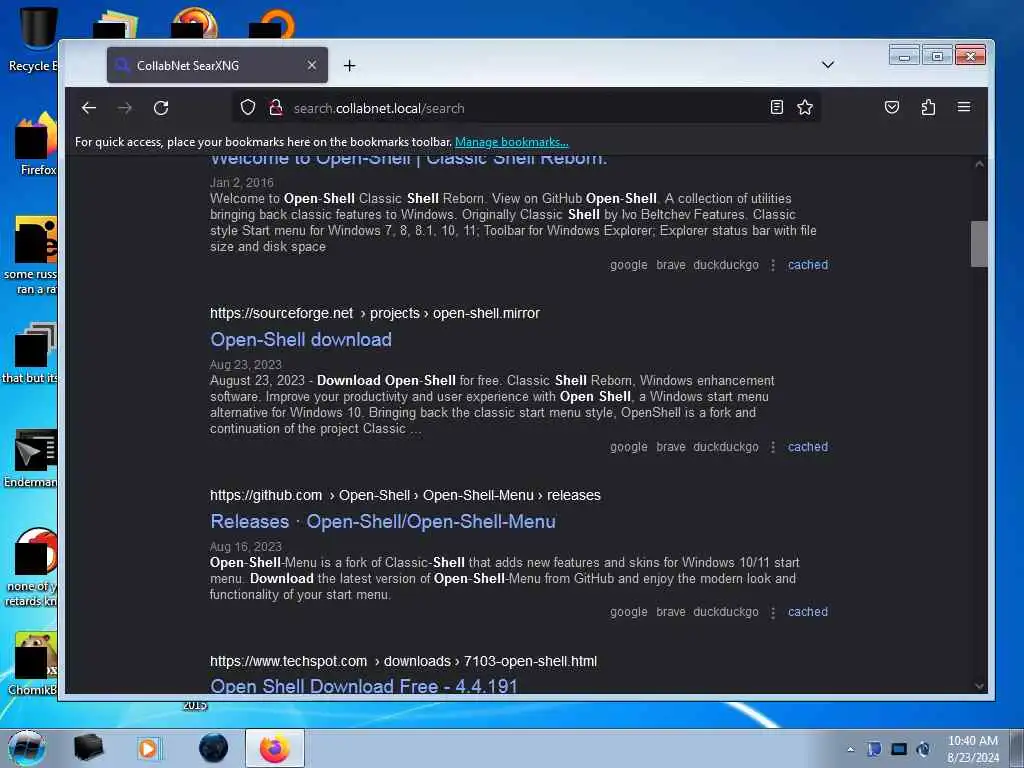
Task: Toggle reader view icon in address bar
Action: pyautogui.click(x=776, y=107)
